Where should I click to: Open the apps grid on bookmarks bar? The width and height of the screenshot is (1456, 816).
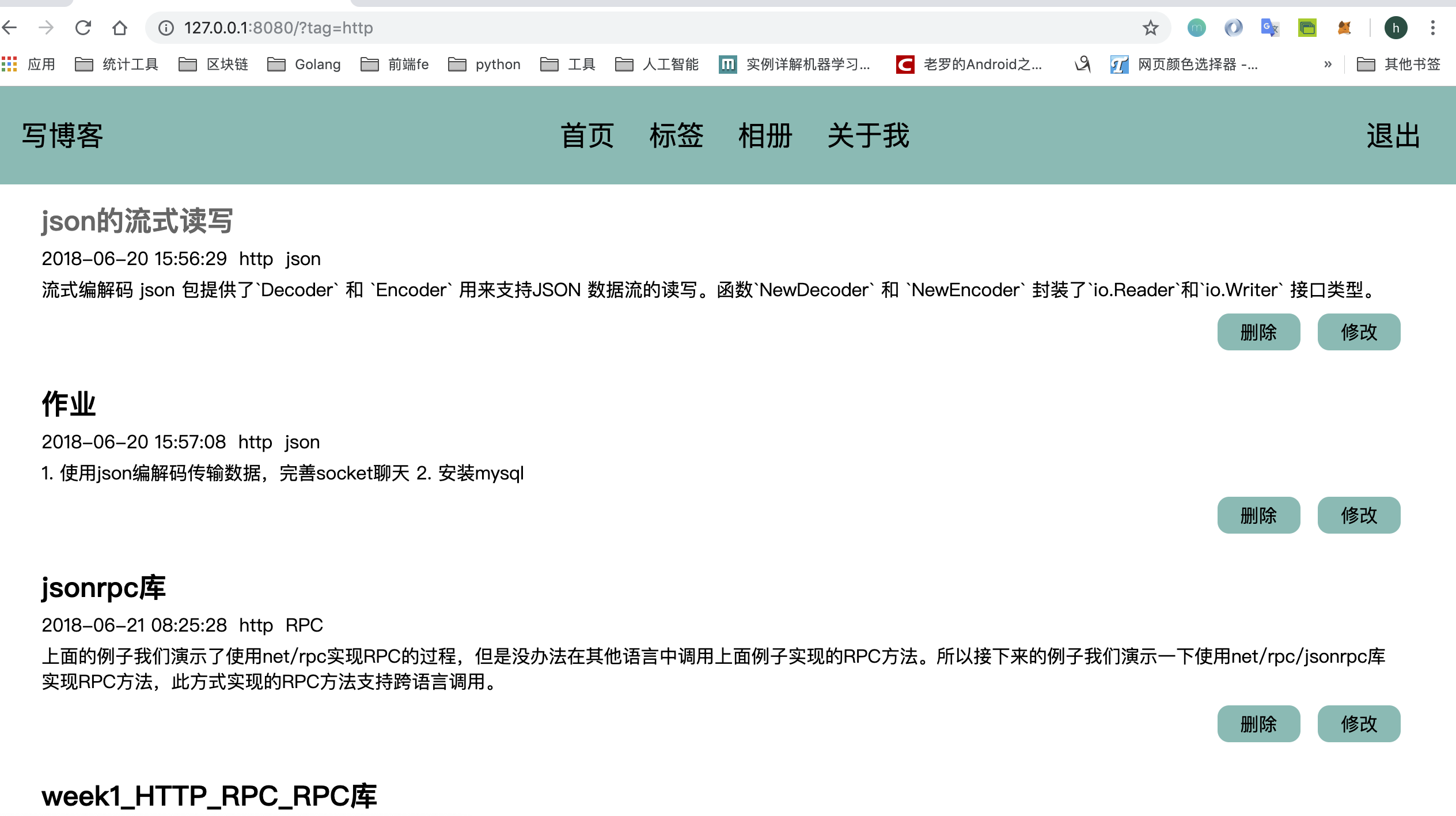(x=10, y=64)
